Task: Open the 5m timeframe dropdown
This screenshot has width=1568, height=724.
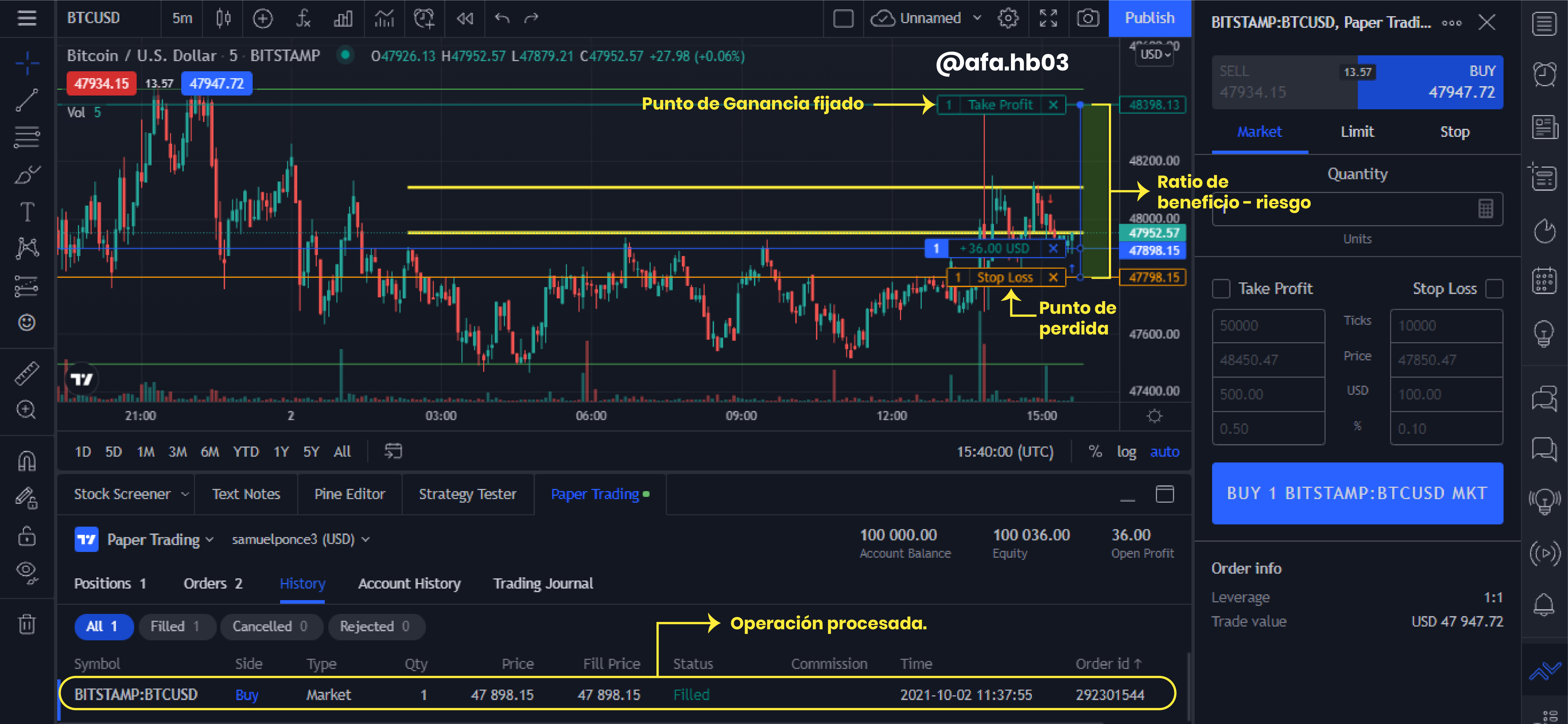Action: point(182,18)
